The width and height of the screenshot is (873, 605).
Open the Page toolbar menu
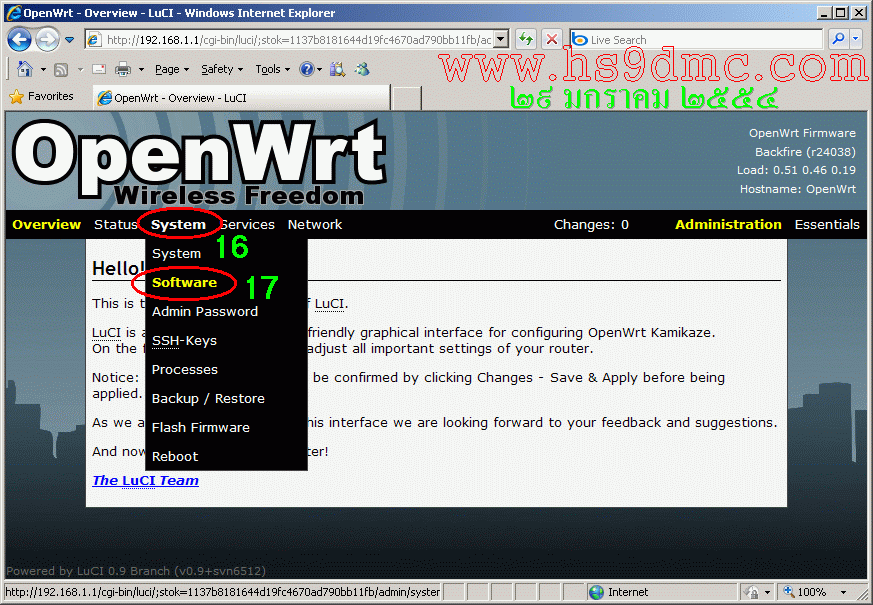[x=172, y=70]
